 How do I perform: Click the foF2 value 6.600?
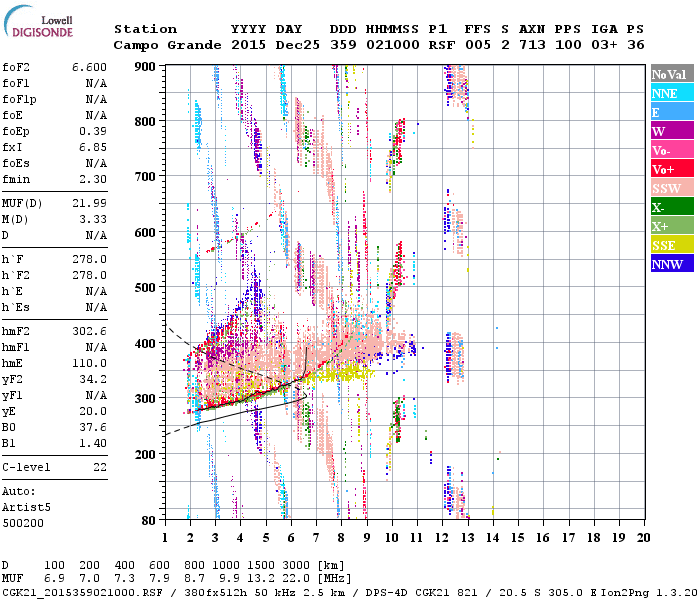89,67
